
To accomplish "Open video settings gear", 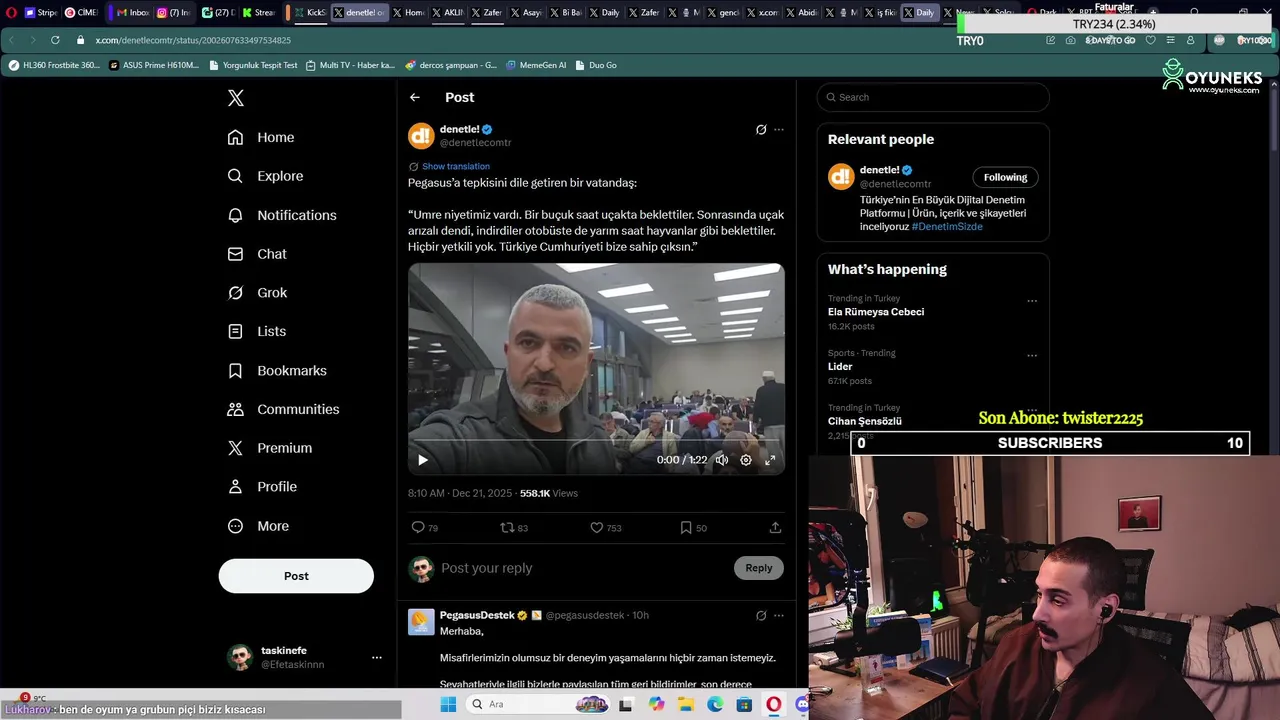I will 746,460.
